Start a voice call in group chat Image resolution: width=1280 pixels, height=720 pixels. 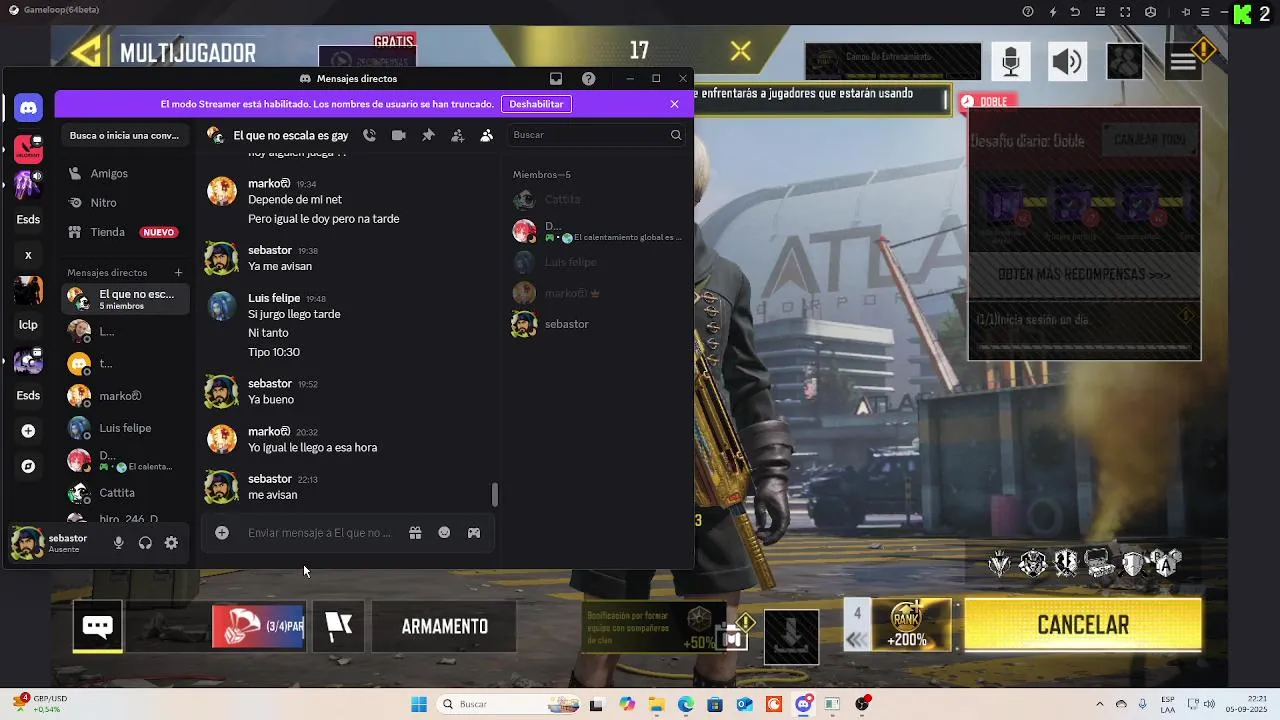[370, 135]
